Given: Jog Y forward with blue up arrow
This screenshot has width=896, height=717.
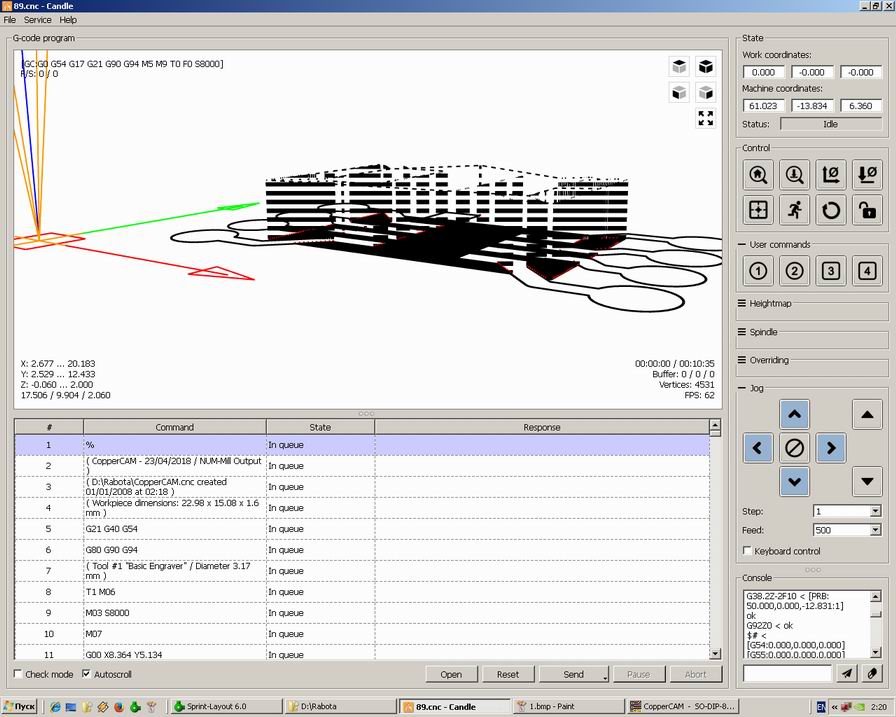Looking at the screenshot, I should point(794,414).
